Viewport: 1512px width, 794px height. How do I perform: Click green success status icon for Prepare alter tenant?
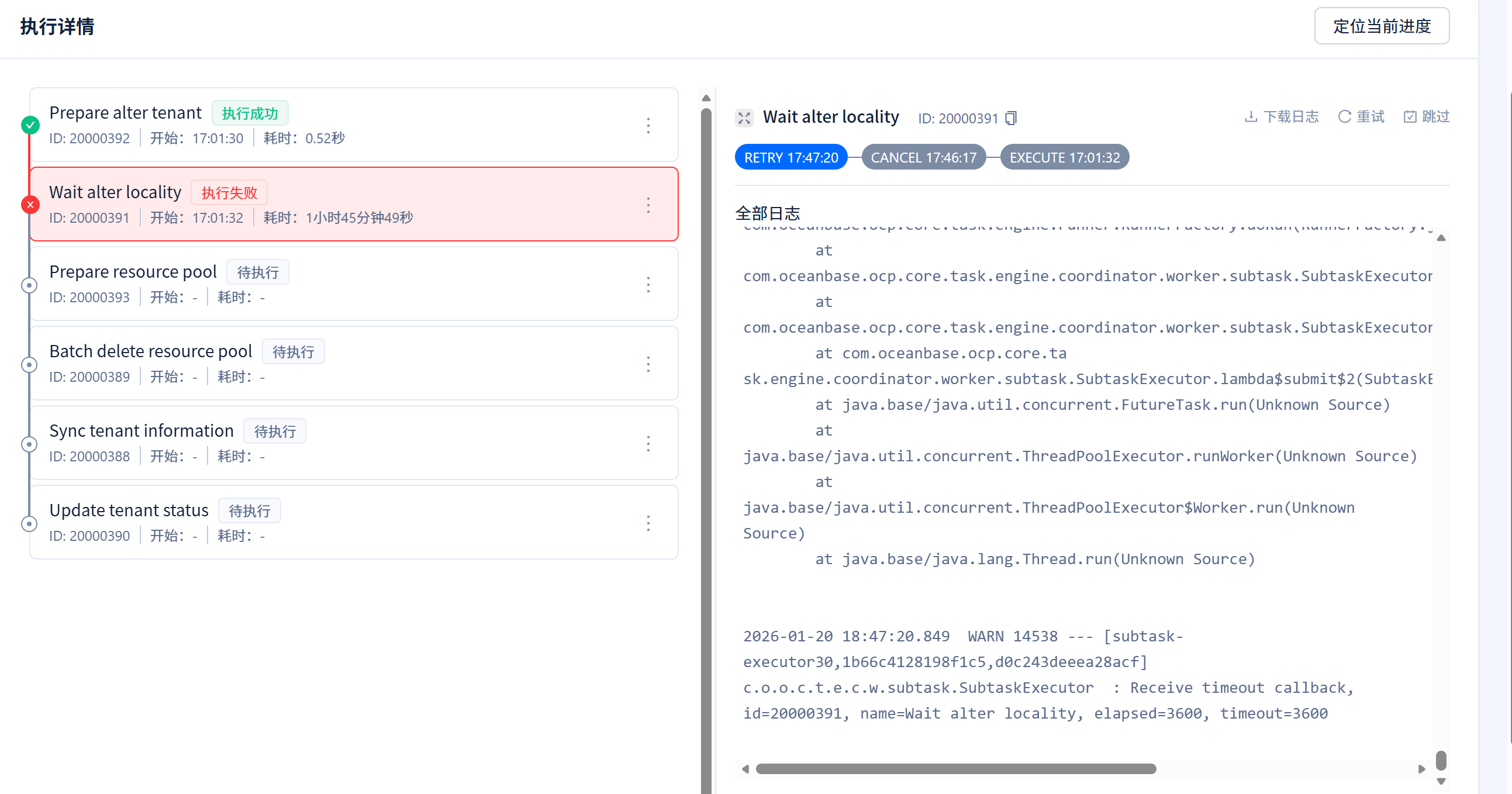pos(30,125)
